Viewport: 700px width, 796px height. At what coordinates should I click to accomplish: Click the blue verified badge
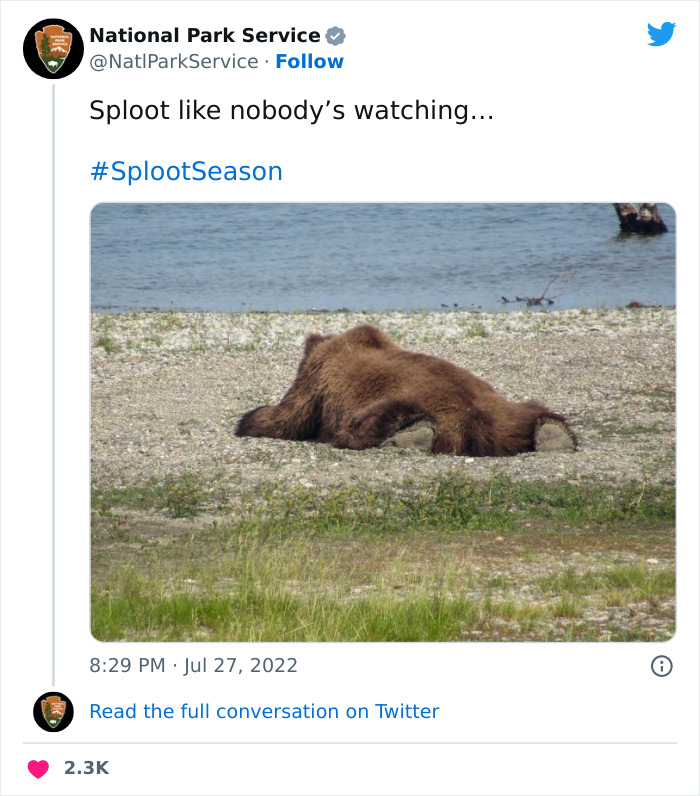[x=336, y=36]
